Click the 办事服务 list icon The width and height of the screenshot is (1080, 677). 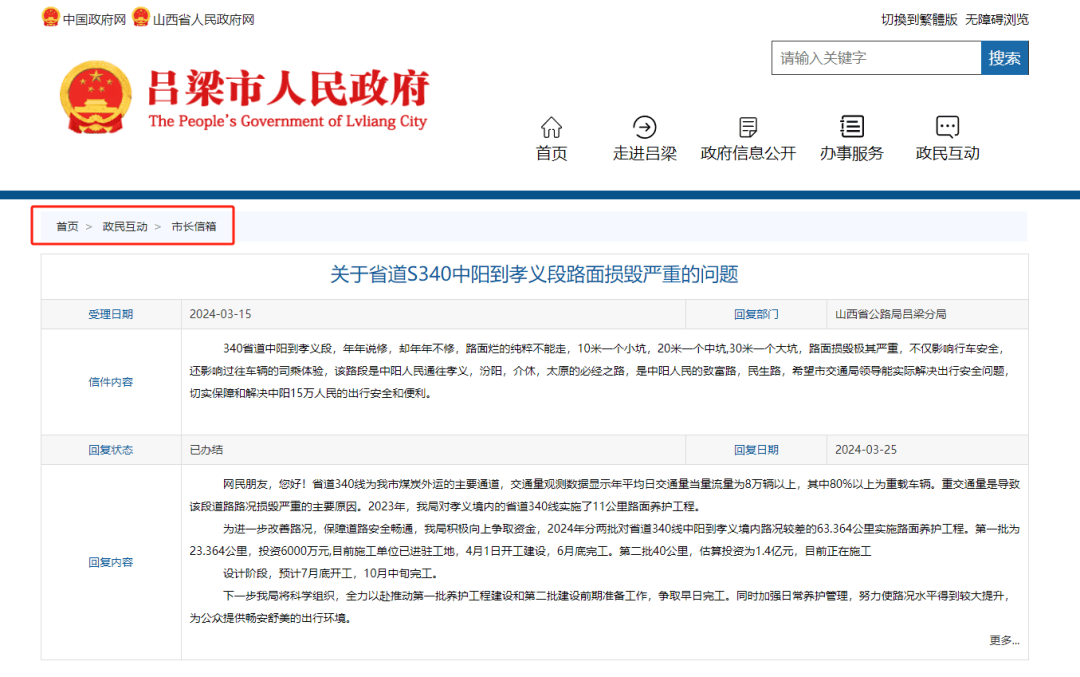[x=852, y=127]
